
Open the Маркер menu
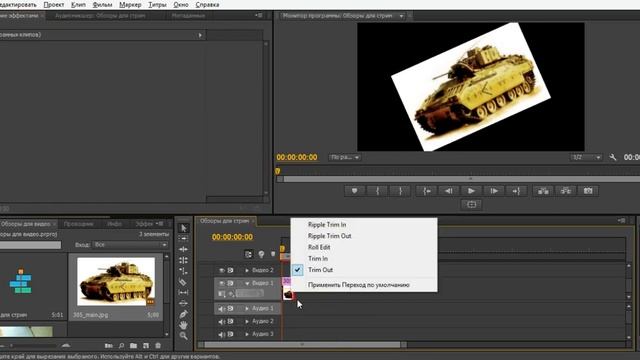pyautogui.click(x=130, y=5)
